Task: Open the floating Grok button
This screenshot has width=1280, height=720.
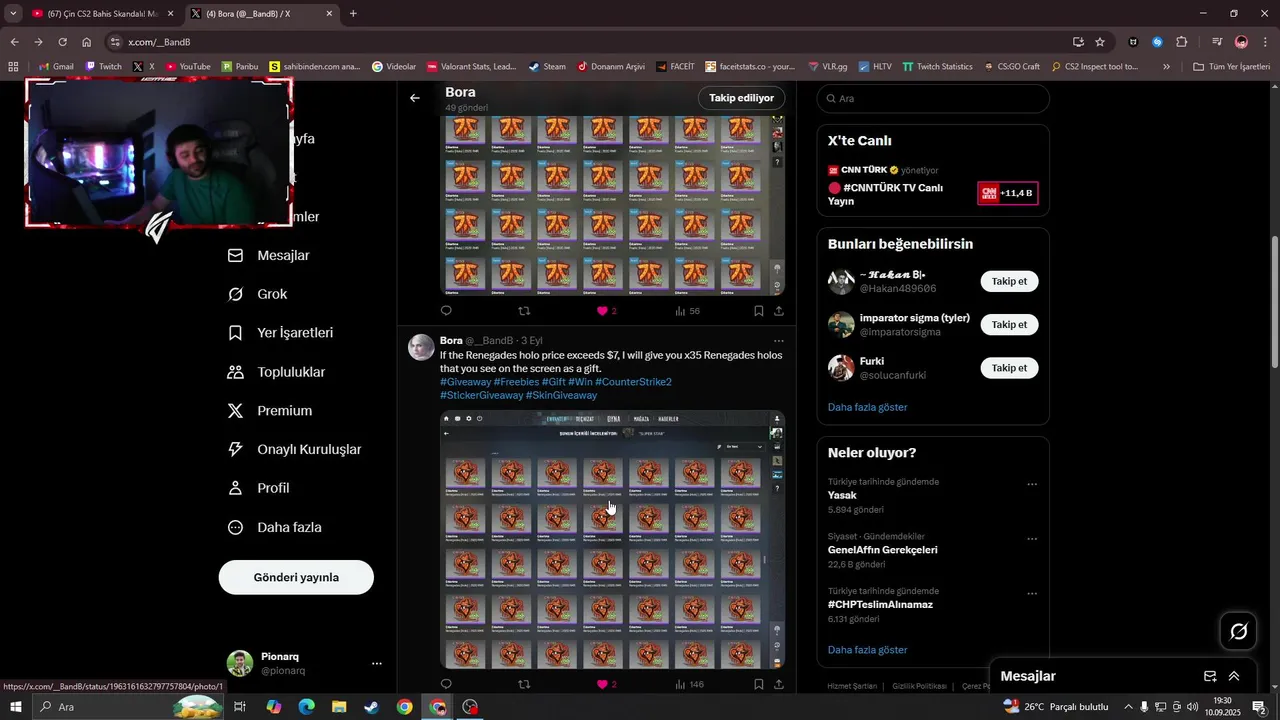Action: (x=1238, y=631)
